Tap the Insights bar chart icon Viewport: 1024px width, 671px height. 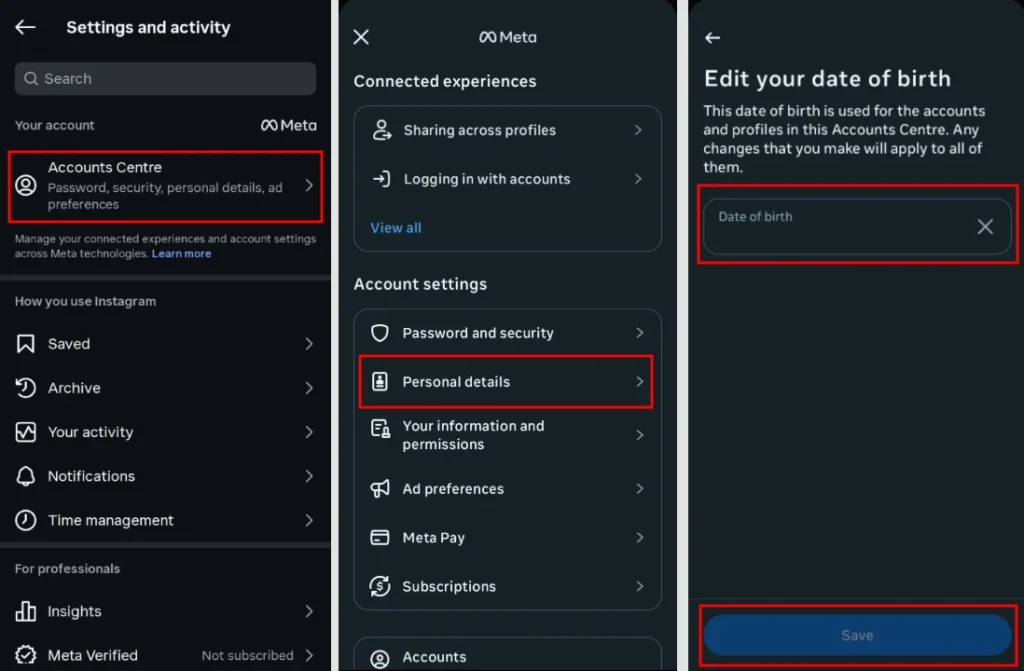click(x=25, y=612)
